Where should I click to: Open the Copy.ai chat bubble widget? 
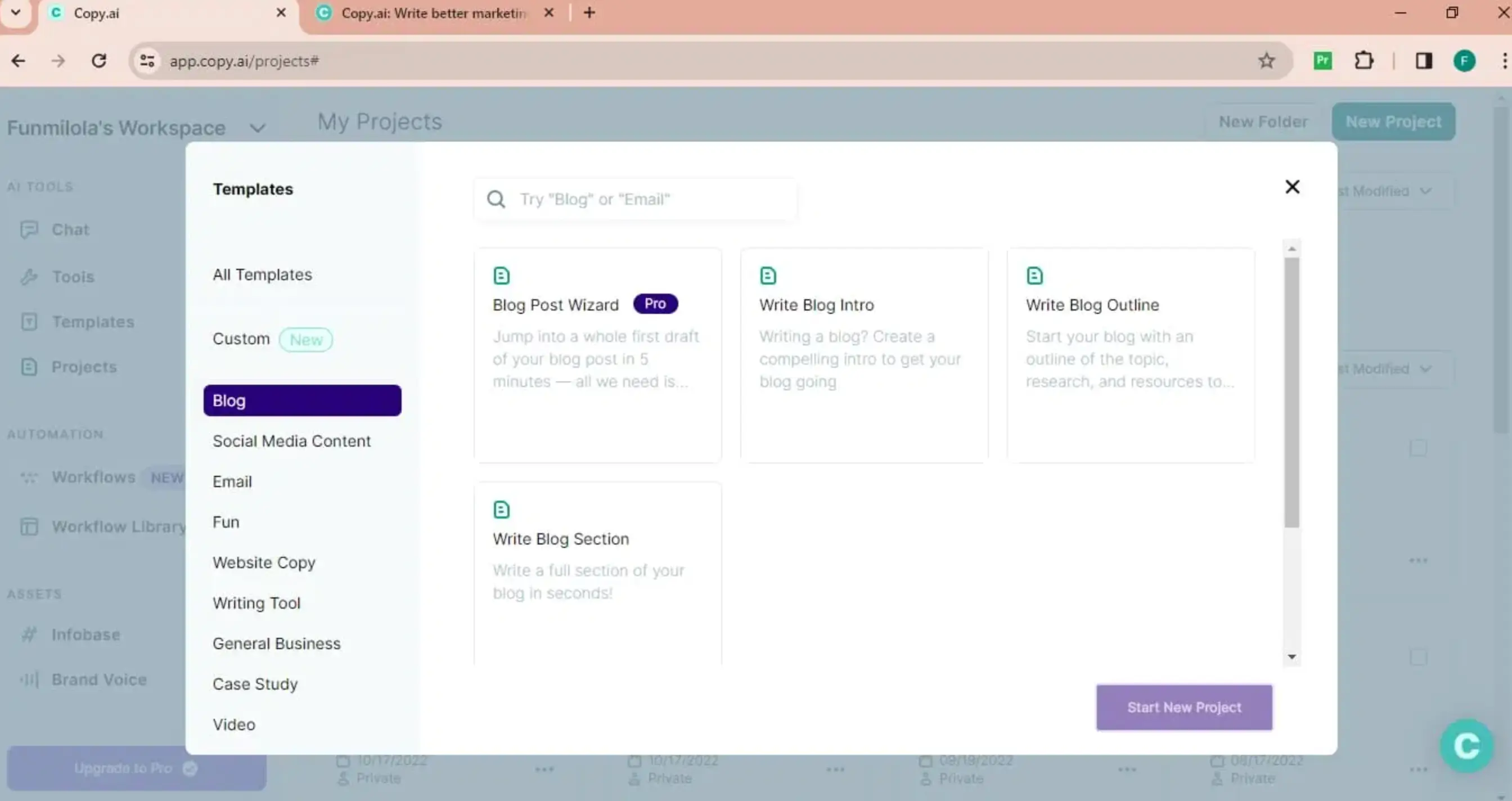click(x=1466, y=745)
